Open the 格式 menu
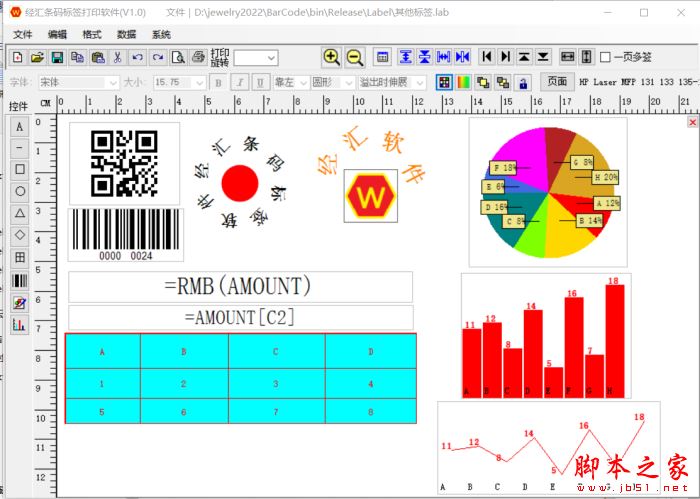700x499 pixels. coord(92,34)
